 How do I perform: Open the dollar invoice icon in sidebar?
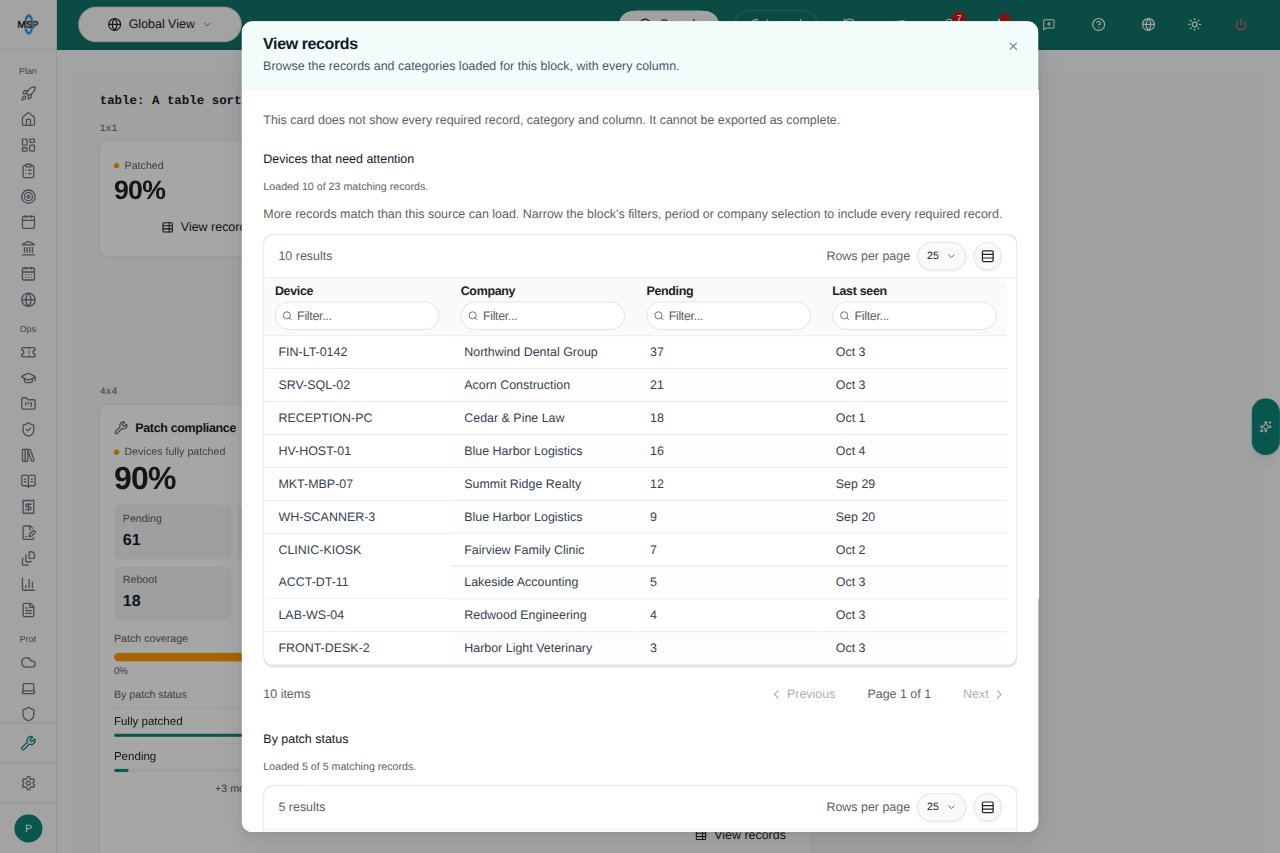click(28, 506)
